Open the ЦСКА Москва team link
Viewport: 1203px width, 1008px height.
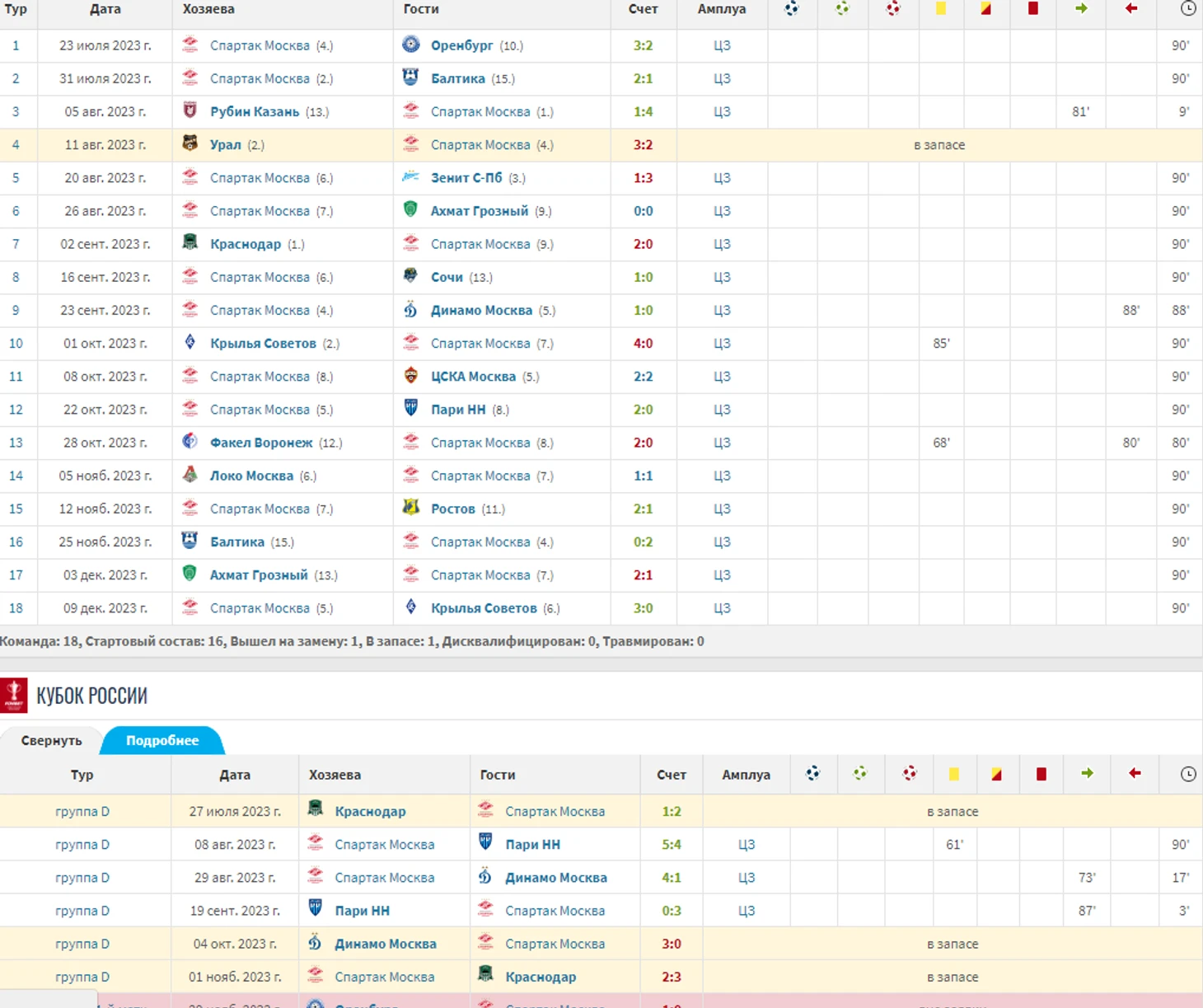473,376
